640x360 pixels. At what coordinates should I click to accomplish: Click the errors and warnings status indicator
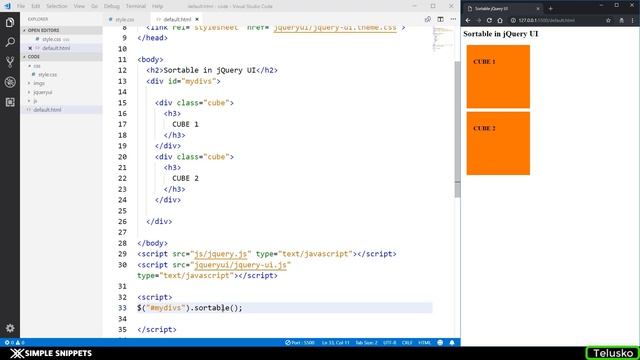[14, 342]
